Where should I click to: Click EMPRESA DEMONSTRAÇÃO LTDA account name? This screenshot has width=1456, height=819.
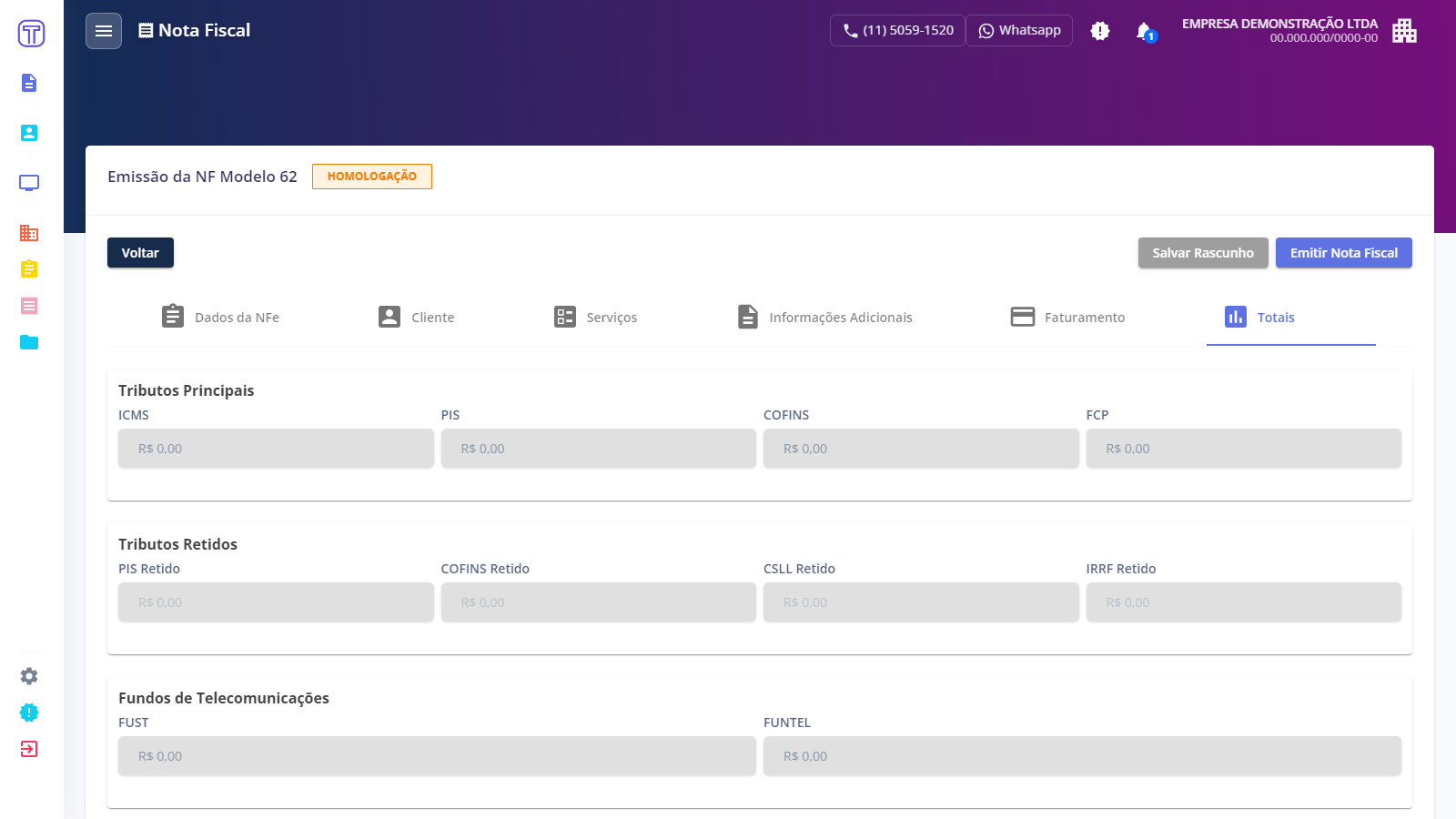(x=1279, y=24)
